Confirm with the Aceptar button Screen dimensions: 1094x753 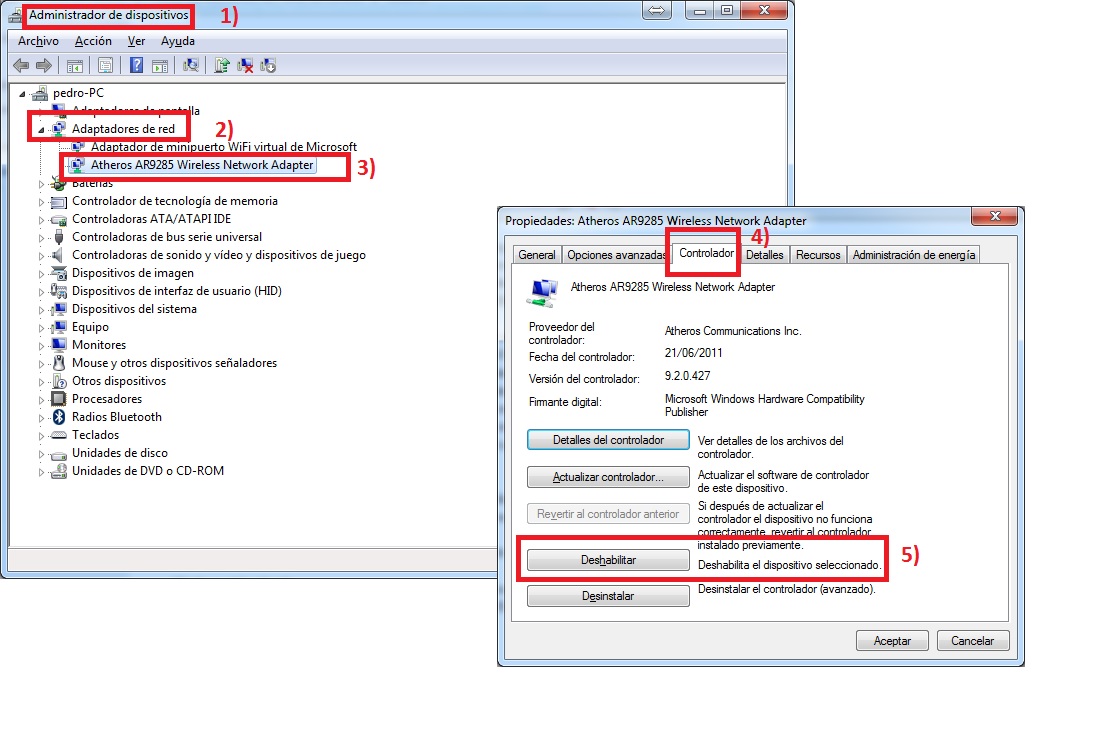pyautogui.click(x=892, y=641)
